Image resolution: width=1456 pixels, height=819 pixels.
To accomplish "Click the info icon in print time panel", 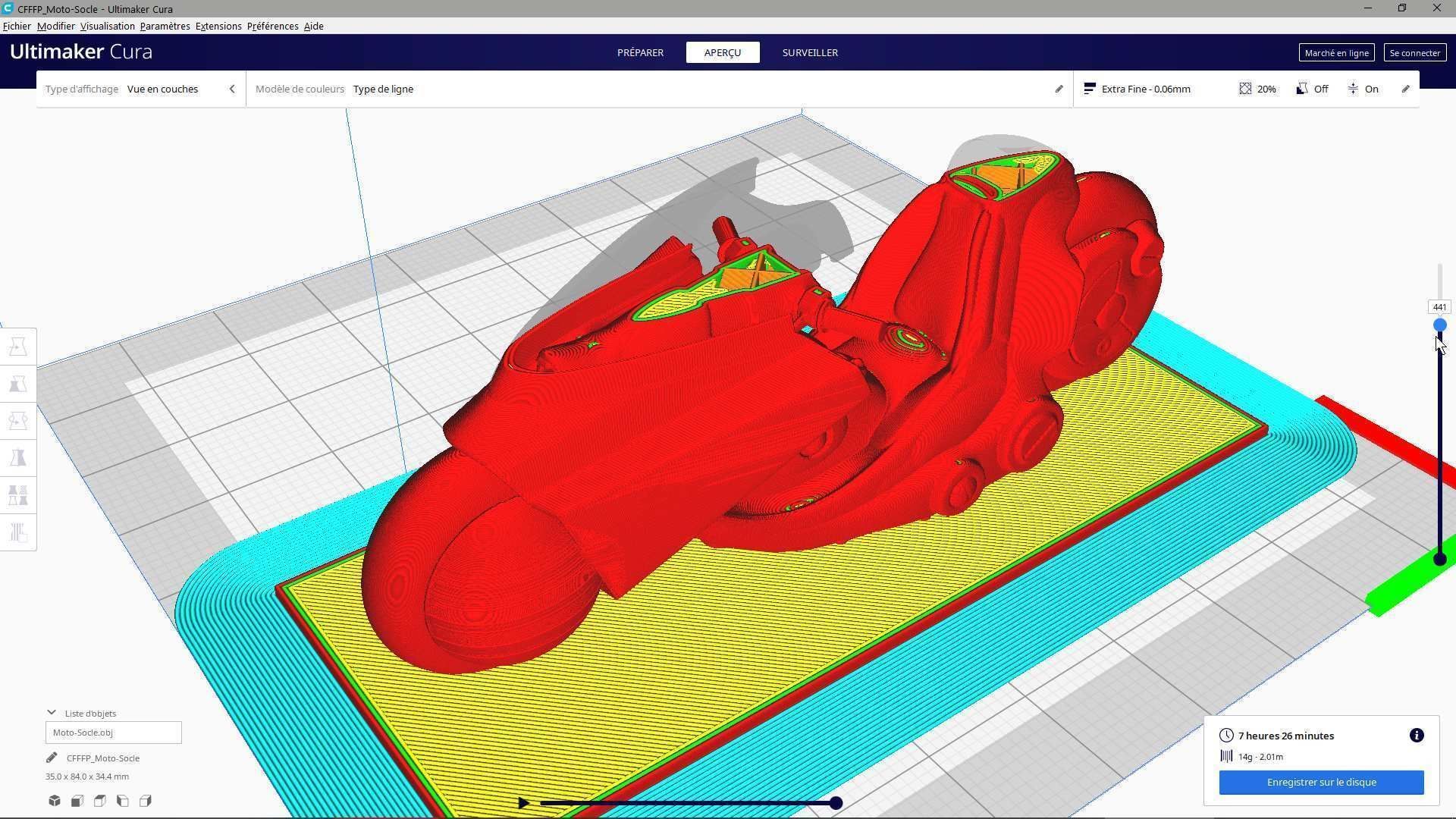I will (x=1417, y=736).
